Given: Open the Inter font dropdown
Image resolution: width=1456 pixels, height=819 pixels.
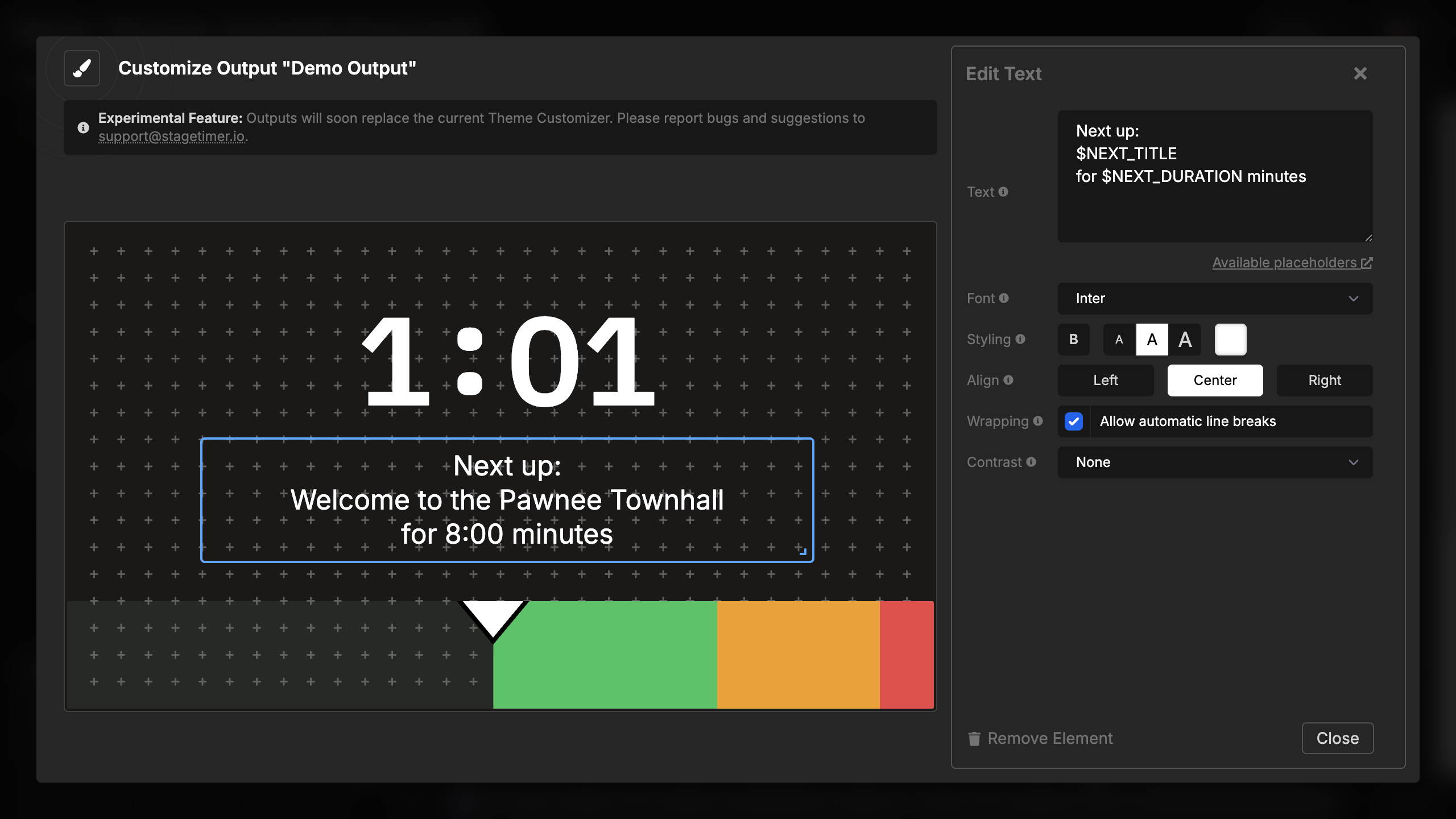Looking at the screenshot, I should point(1215,298).
